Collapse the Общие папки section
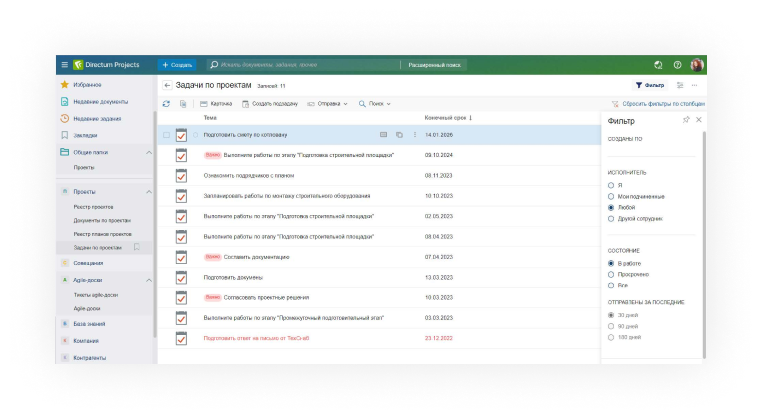This screenshot has width=762, height=419. 149,152
